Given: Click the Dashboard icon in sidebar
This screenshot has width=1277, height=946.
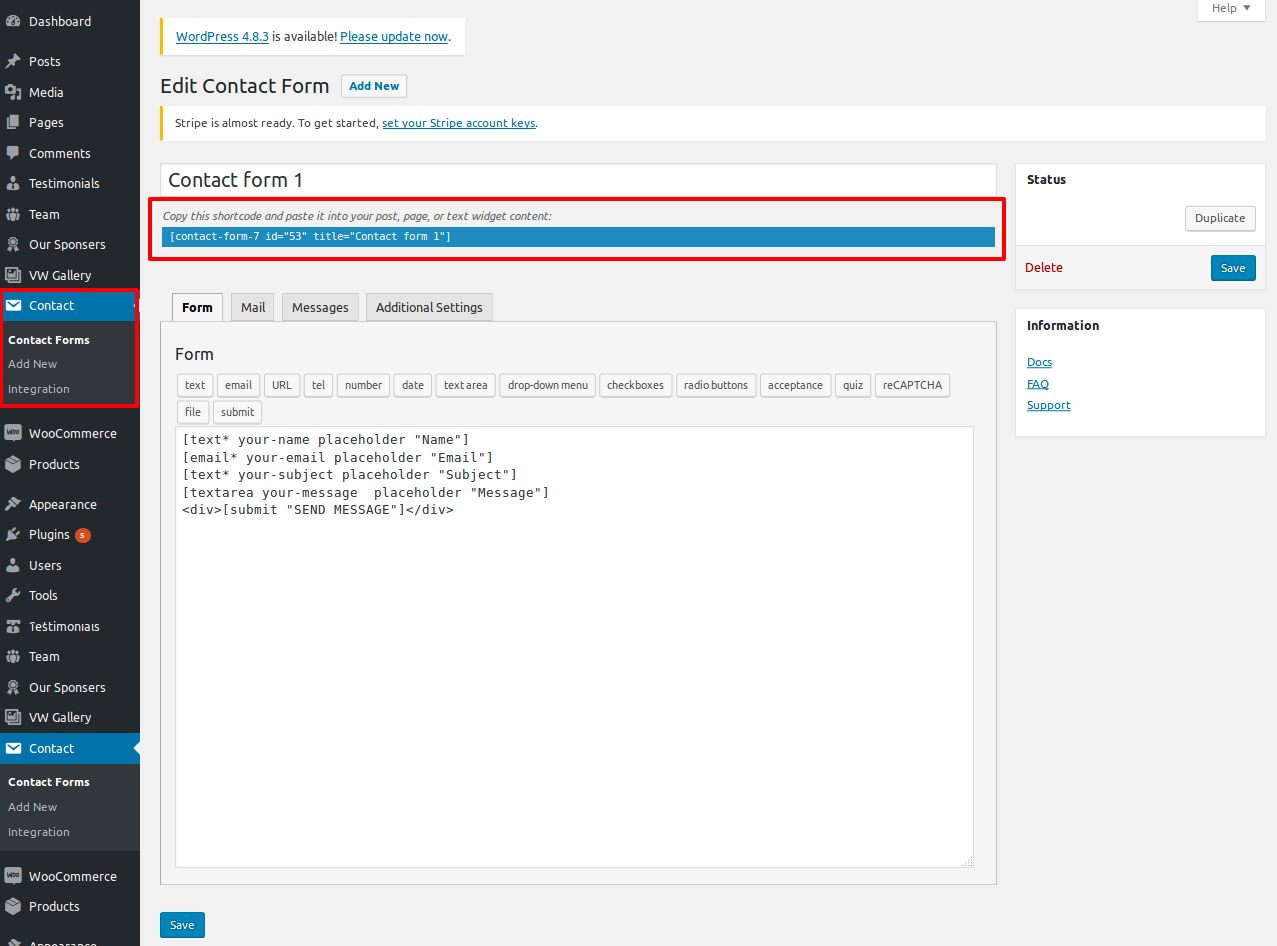Looking at the screenshot, I should [13, 21].
